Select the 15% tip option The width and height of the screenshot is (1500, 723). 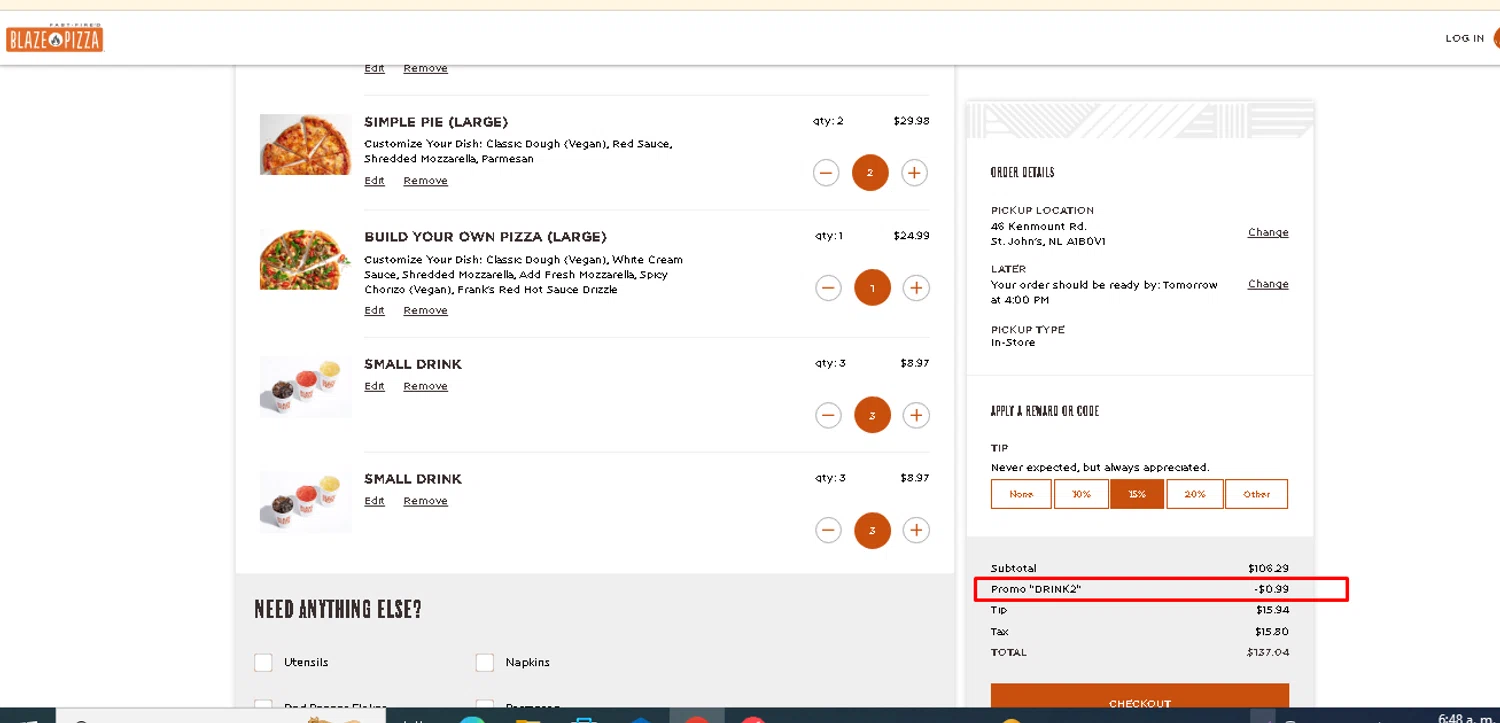click(x=1137, y=494)
